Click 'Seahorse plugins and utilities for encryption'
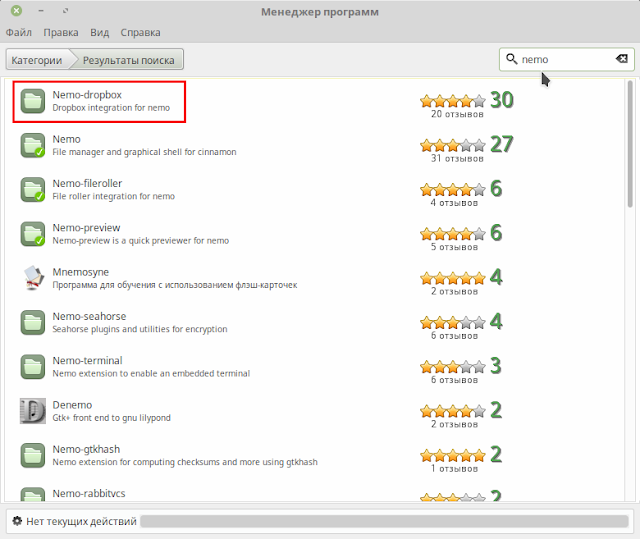Viewport: 640px width, 539px height. [x=140, y=329]
